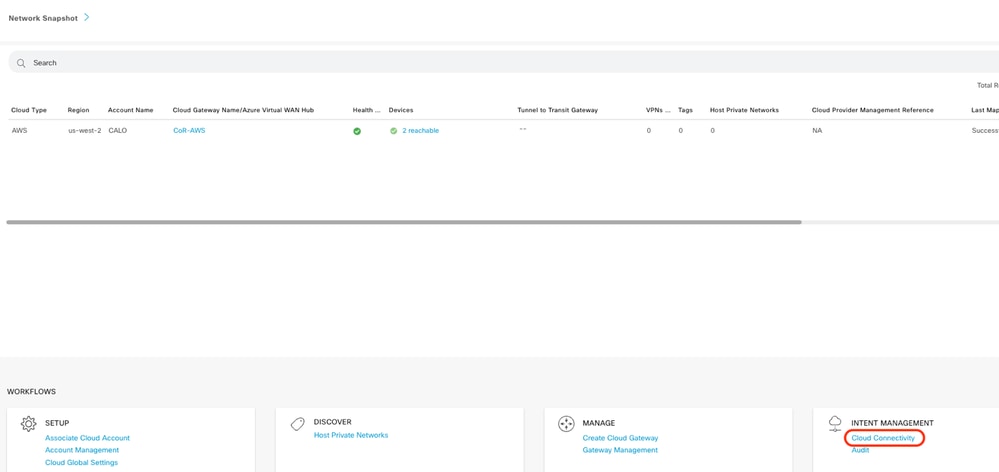Click Cloud Gateway Name/Azure Virtual WAN Hub header
The image size is (999, 472).
(x=243, y=110)
